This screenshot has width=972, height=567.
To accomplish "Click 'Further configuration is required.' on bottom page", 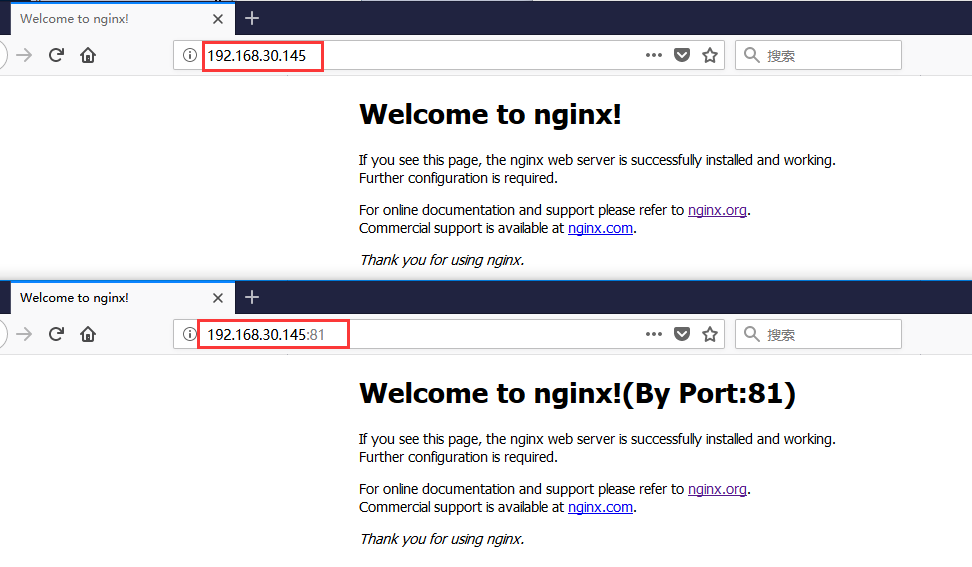I will click(x=458, y=457).
